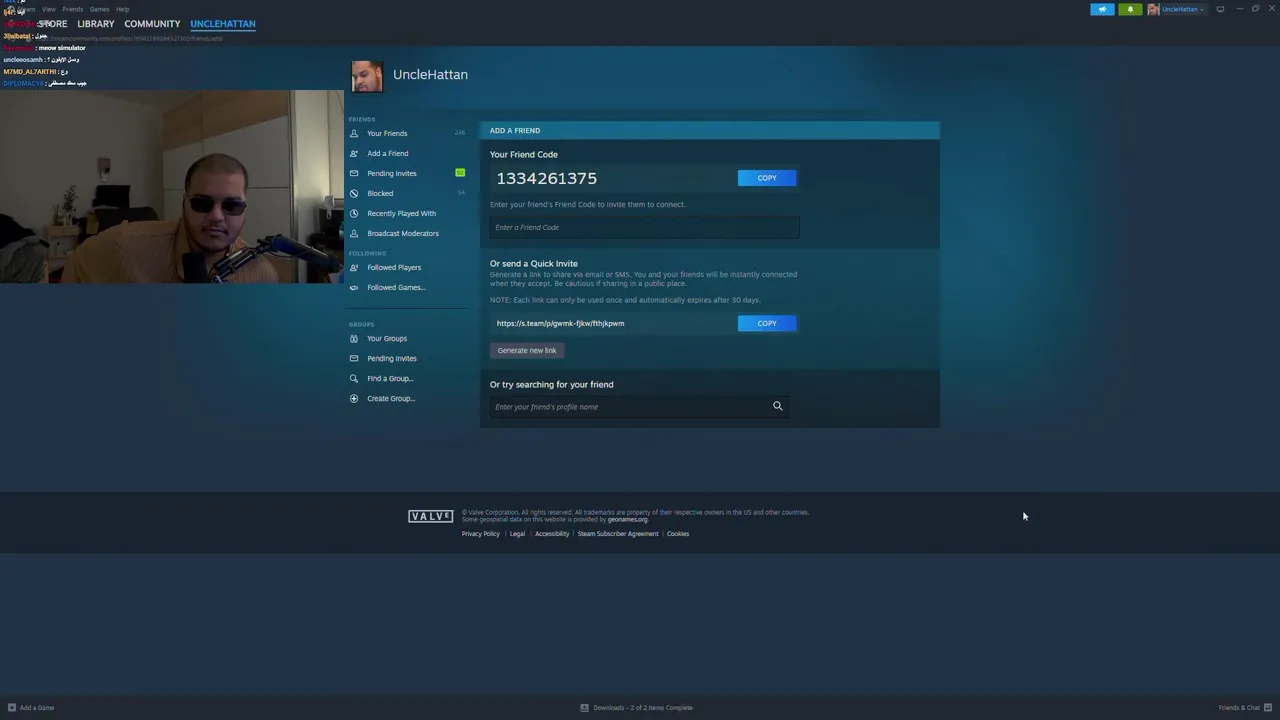The image size is (1280, 720).
Task: Open the Your Friends list
Action: (387, 133)
